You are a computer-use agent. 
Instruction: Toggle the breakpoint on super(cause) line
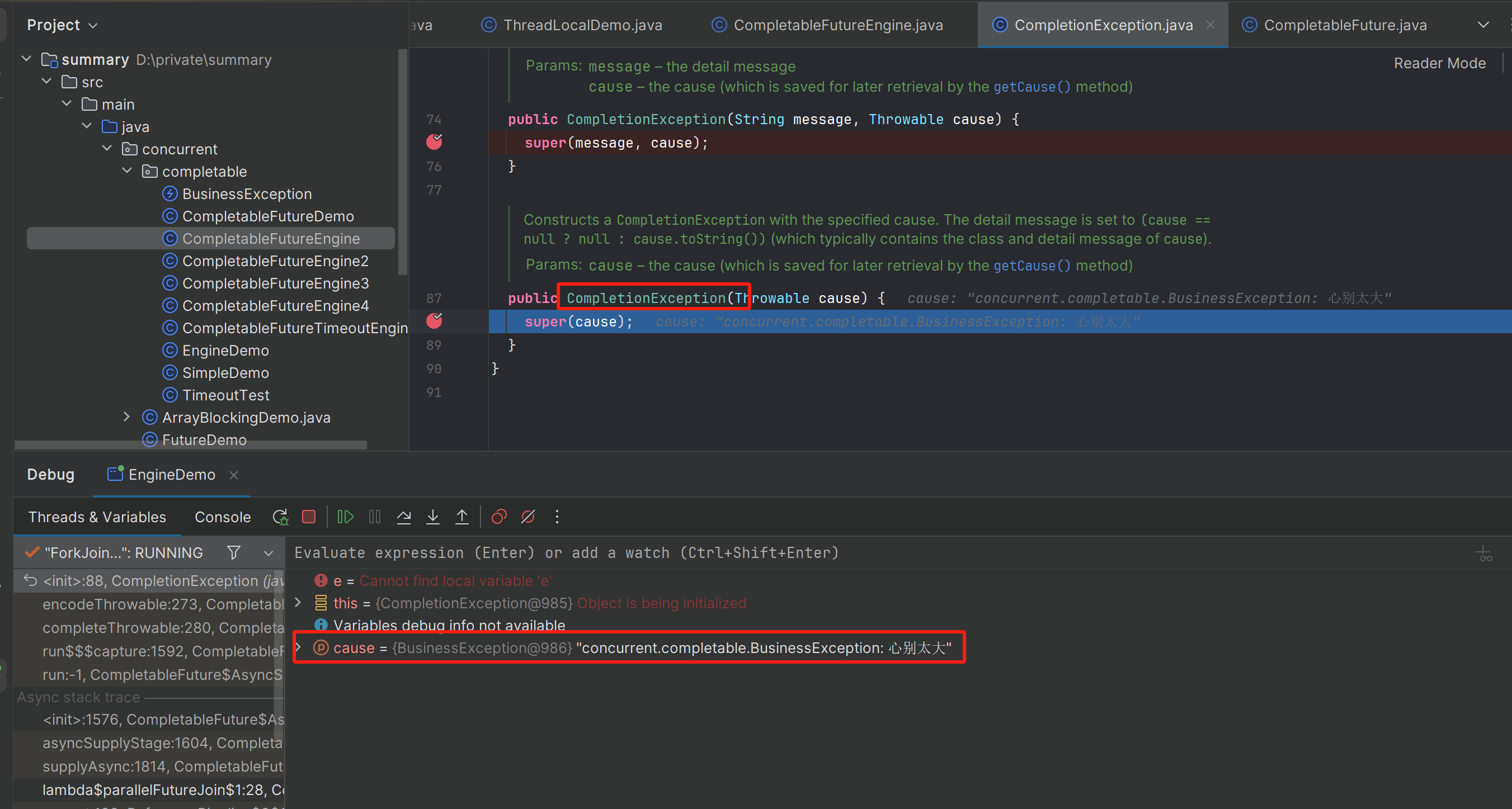434,321
